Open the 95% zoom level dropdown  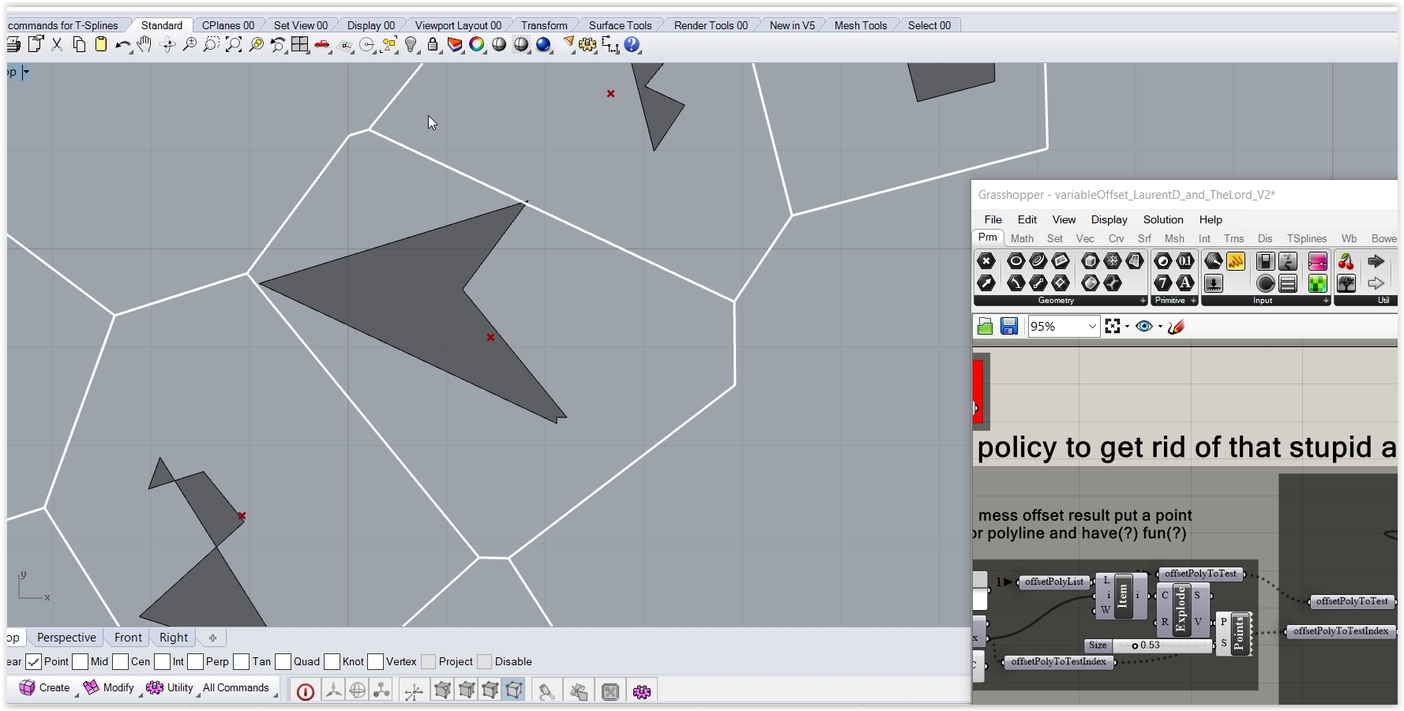click(x=1091, y=327)
